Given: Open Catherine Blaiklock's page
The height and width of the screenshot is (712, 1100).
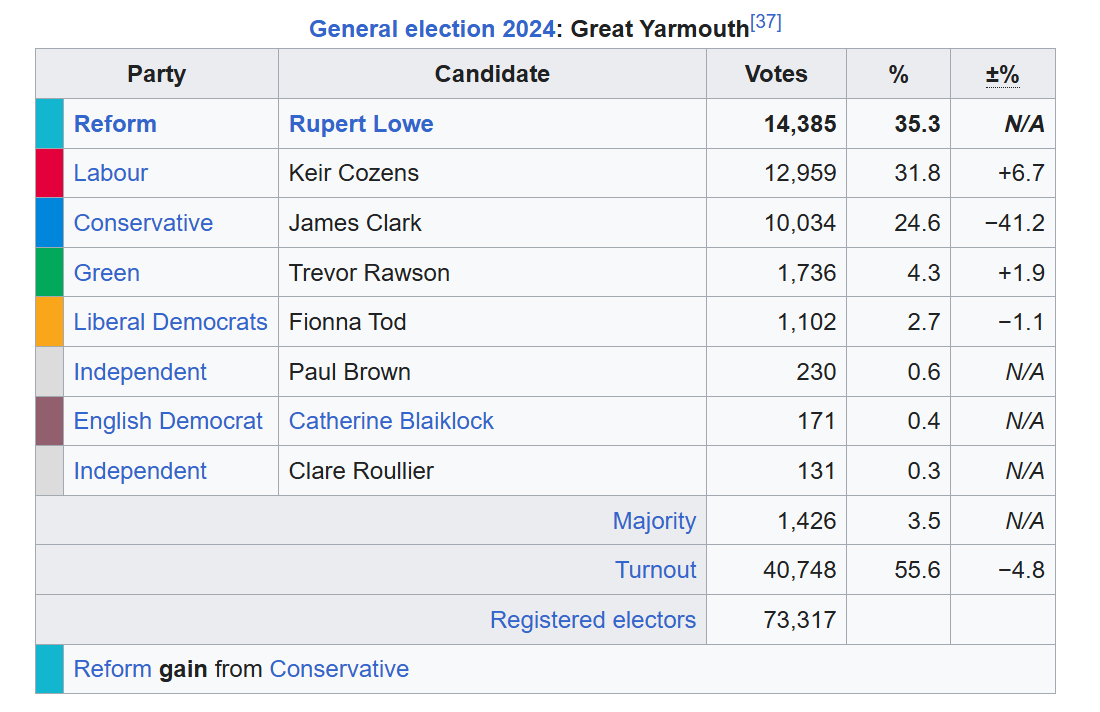Looking at the screenshot, I should (391, 421).
